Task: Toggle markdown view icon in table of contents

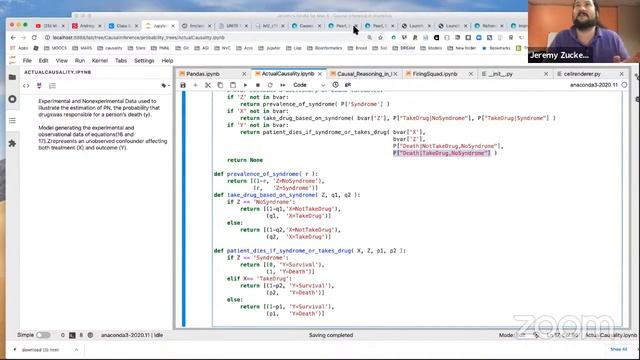Action: 39,86
